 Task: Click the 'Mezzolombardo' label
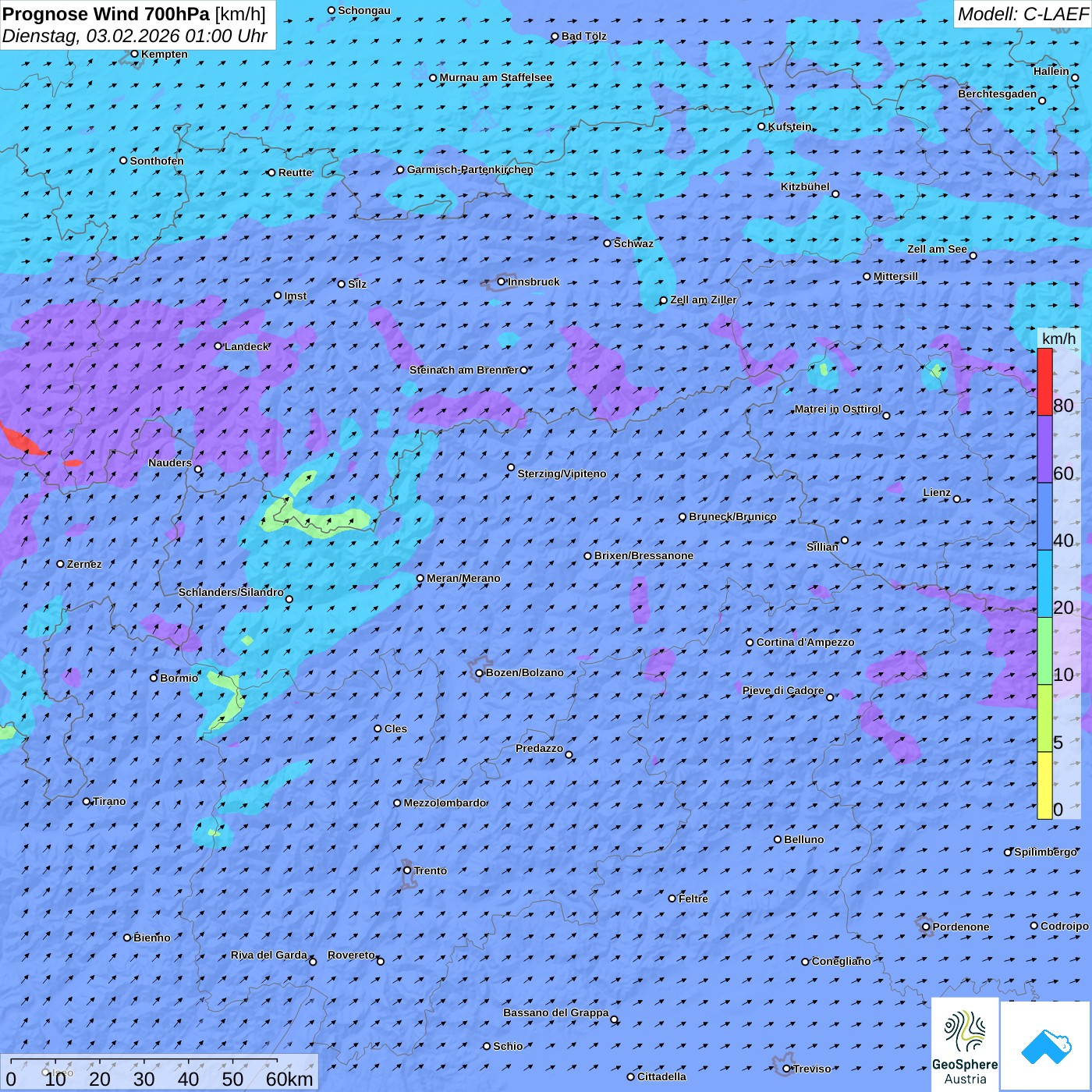[445, 803]
